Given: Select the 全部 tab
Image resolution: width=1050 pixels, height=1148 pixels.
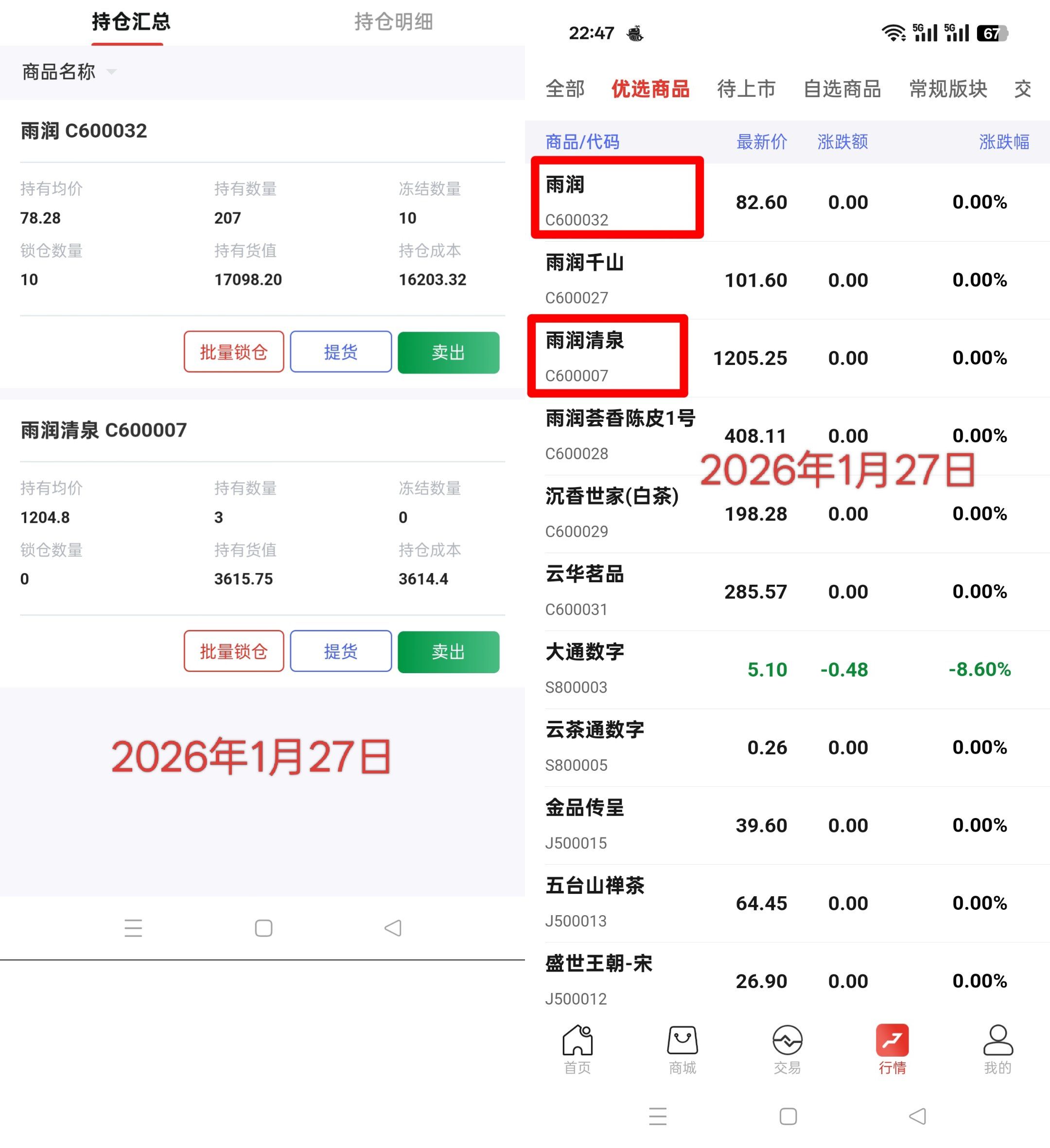Looking at the screenshot, I should point(565,89).
